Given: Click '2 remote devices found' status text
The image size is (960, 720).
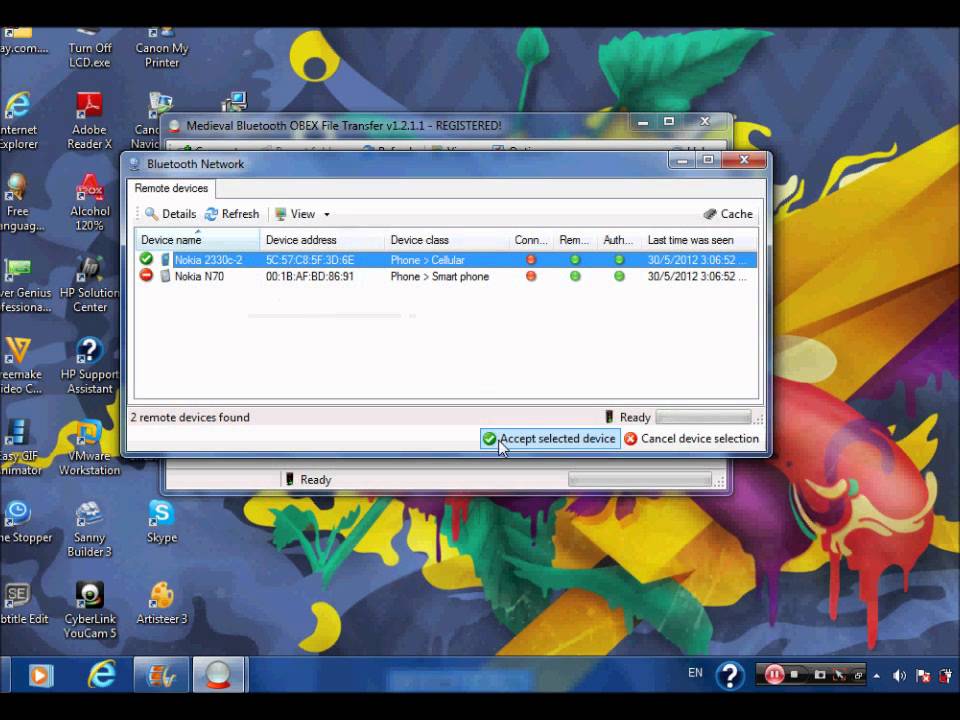Looking at the screenshot, I should coord(190,418).
